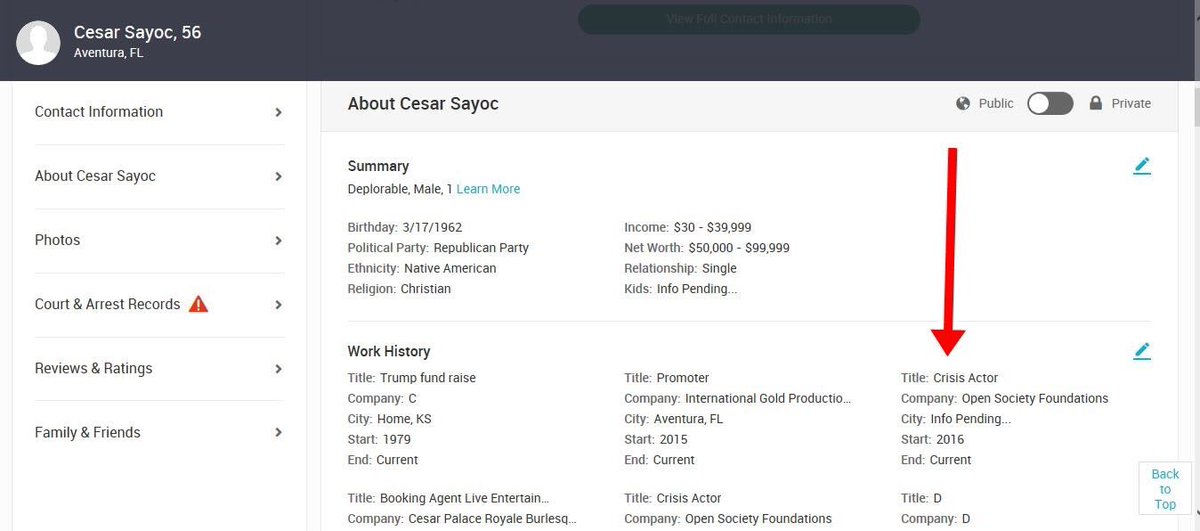Edit the Work History pencil icon
This screenshot has width=1200, height=531.
pyautogui.click(x=1142, y=351)
